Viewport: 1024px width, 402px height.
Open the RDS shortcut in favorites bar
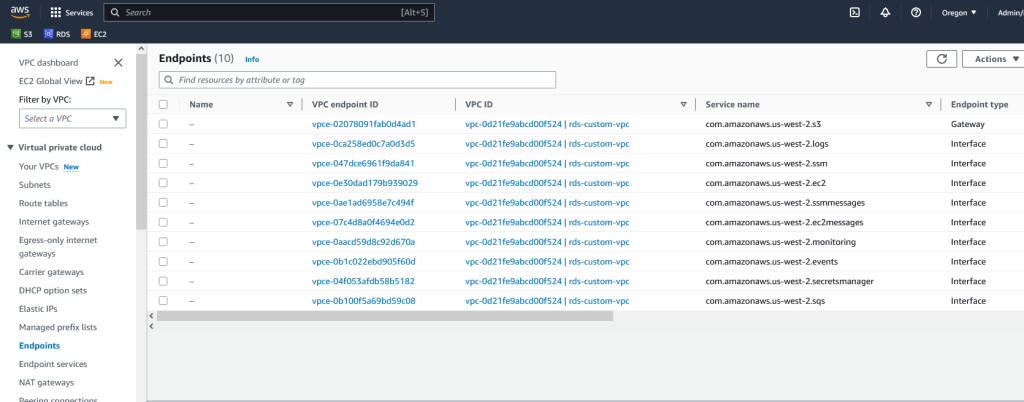point(57,34)
